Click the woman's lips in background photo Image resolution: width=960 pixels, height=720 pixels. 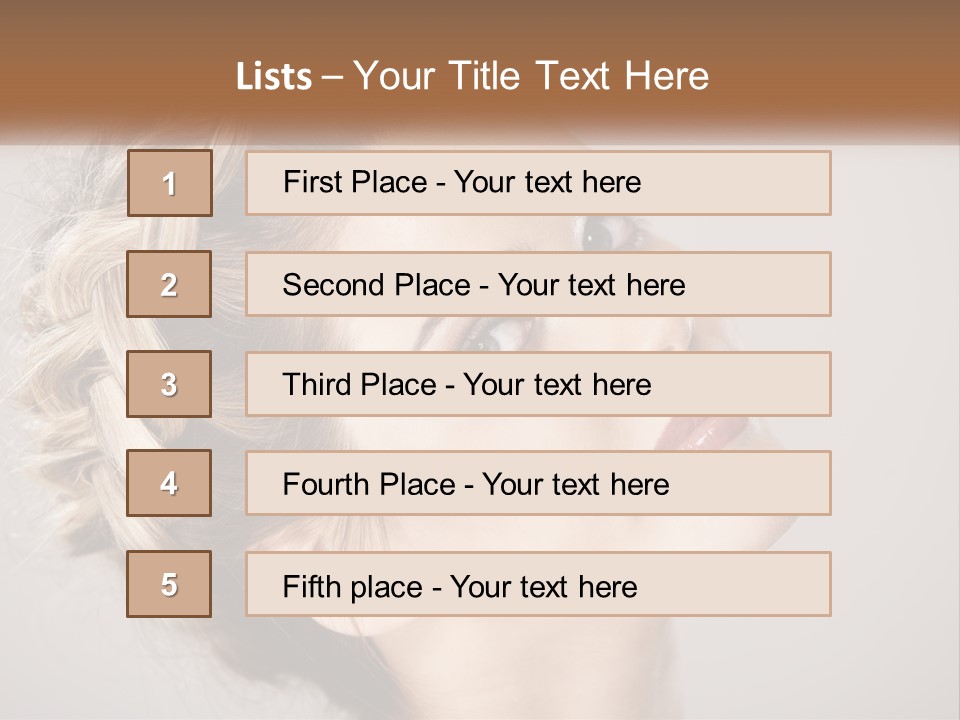[703, 434]
